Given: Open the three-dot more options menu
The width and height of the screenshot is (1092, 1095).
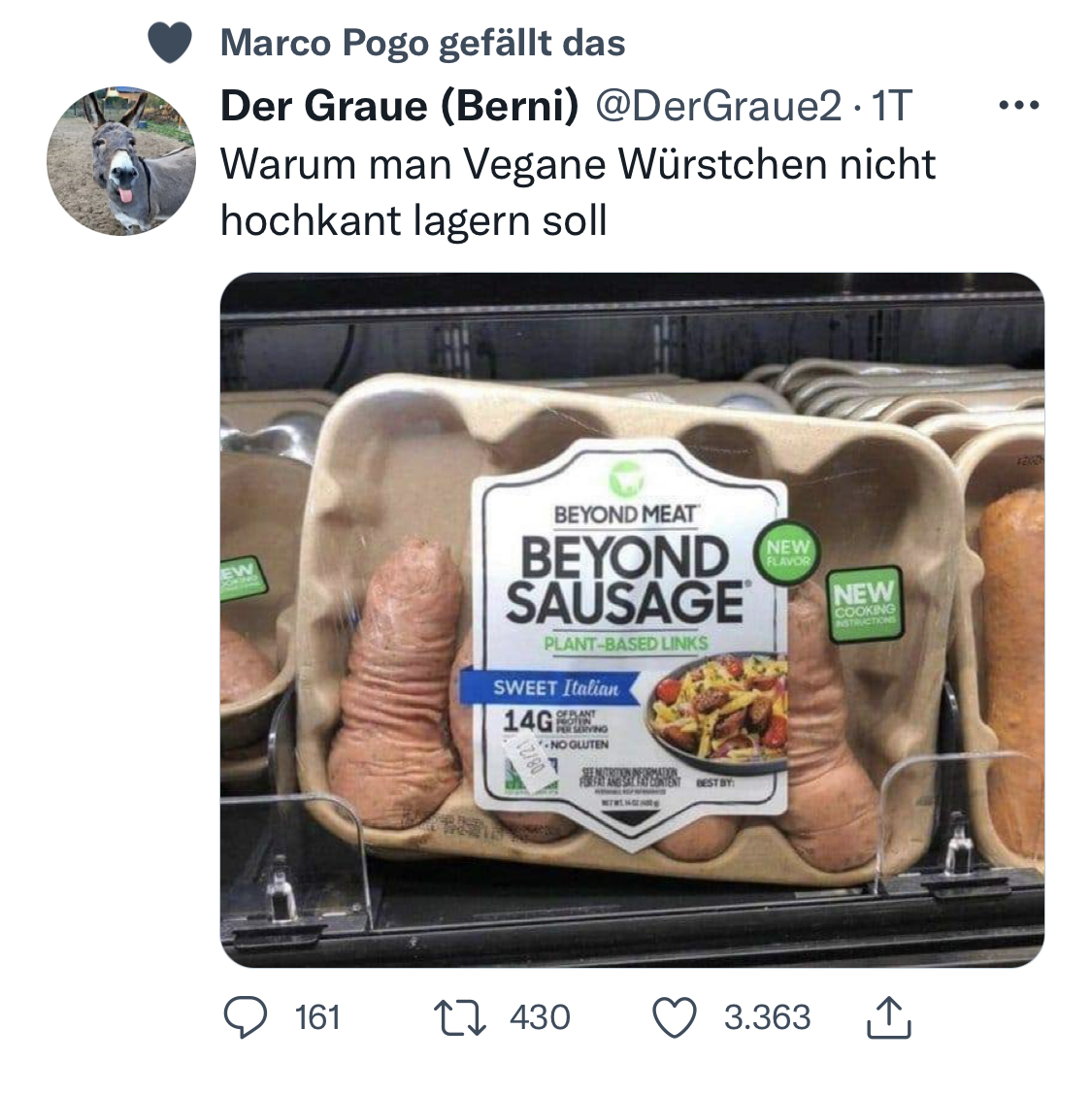Looking at the screenshot, I should [1019, 105].
